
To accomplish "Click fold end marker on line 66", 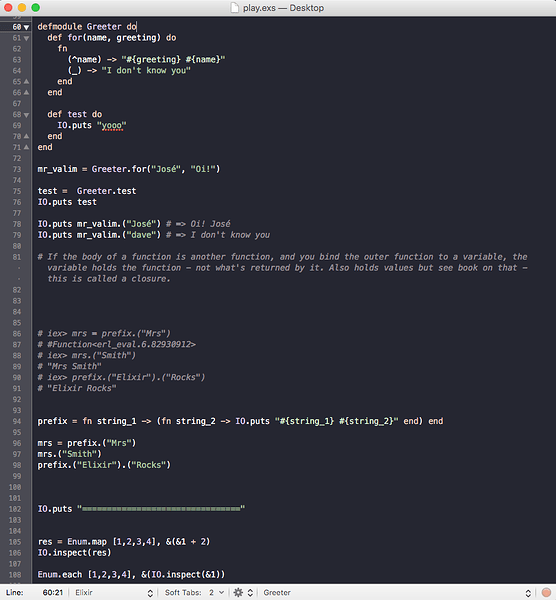I will [26, 93].
